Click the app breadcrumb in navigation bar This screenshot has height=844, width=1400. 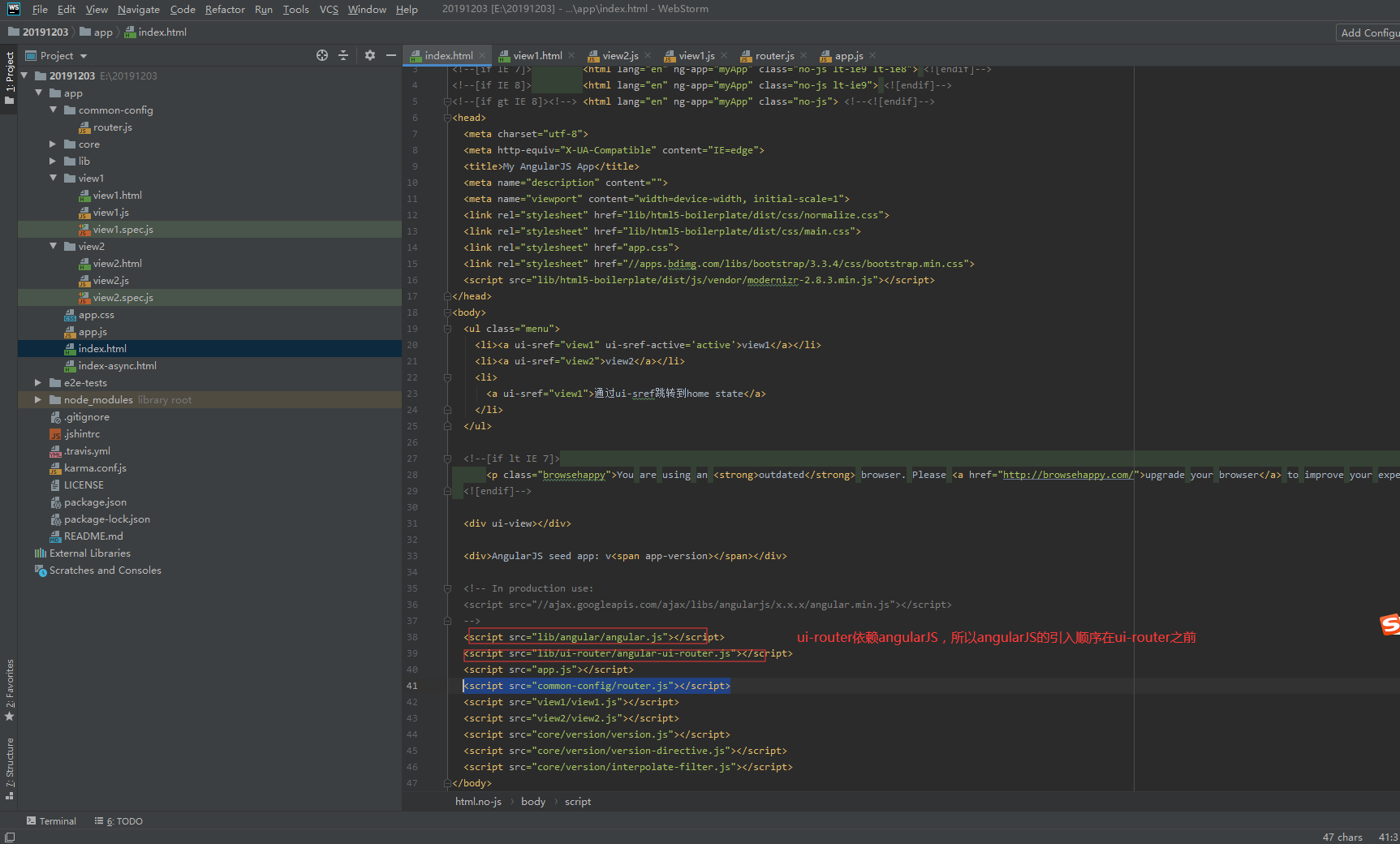(103, 32)
